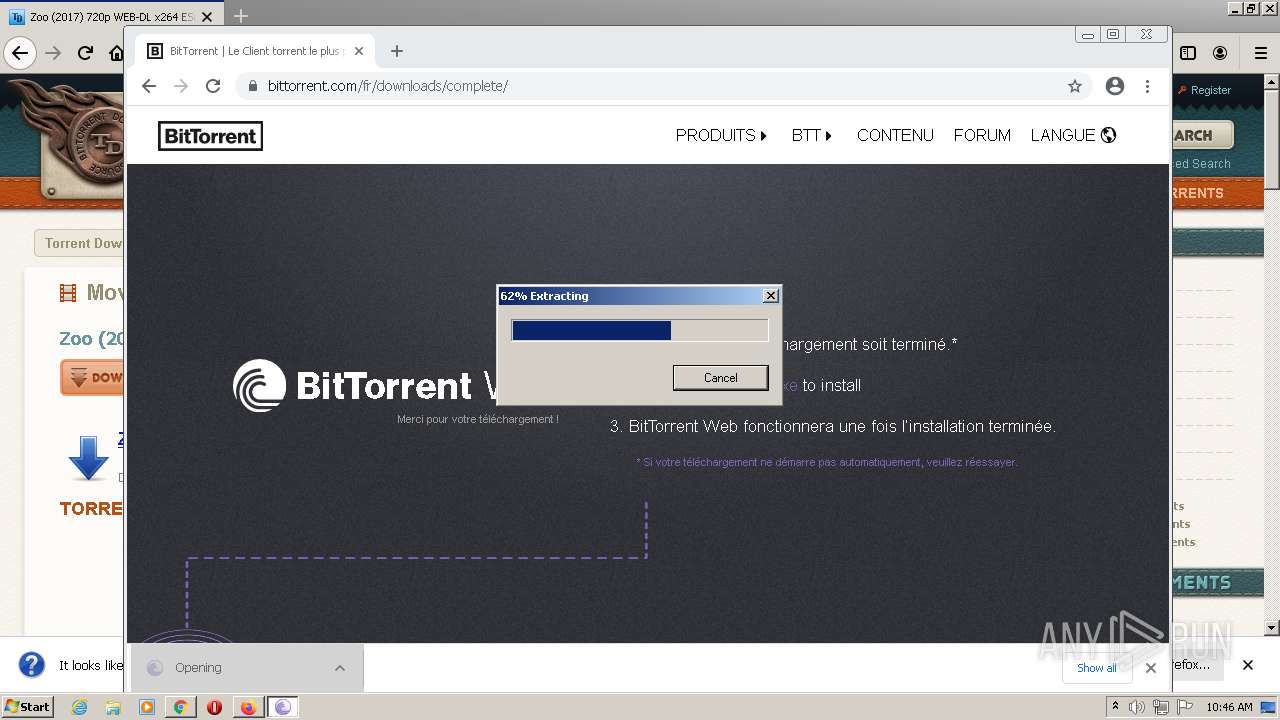
Task: Click the Chrome address bar URL
Action: pos(388,86)
